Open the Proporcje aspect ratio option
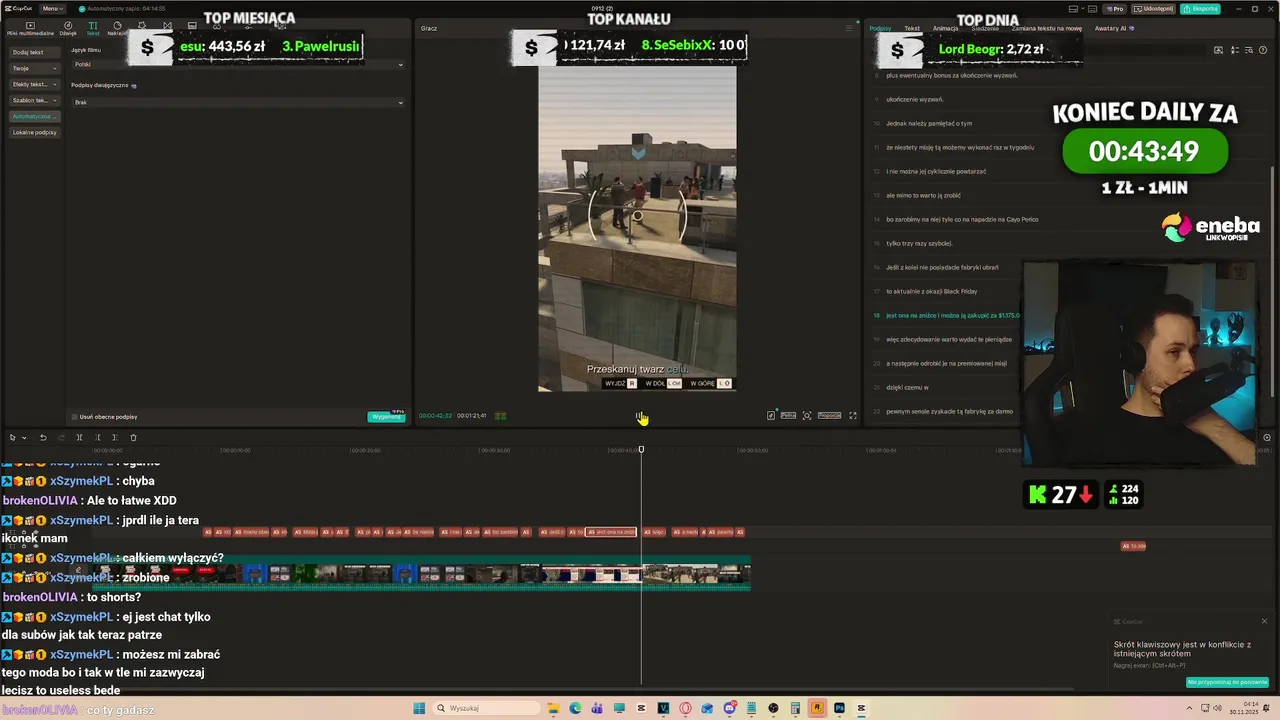The height and width of the screenshot is (720, 1280). [829, 415]
